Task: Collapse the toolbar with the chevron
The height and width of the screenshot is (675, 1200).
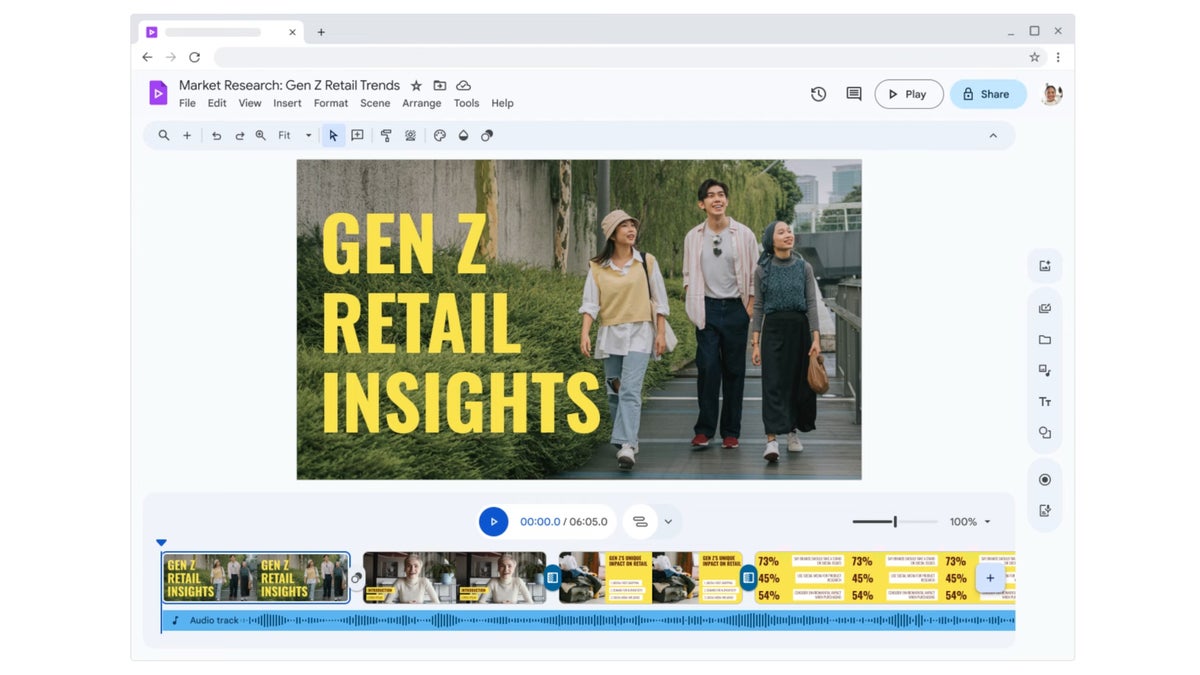Action: [x=993, y=135]
